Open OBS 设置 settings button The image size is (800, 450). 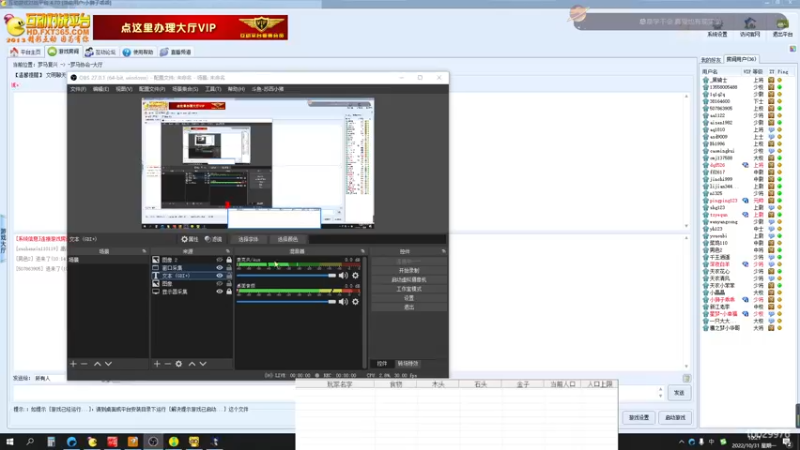click(x=409, y=298)
